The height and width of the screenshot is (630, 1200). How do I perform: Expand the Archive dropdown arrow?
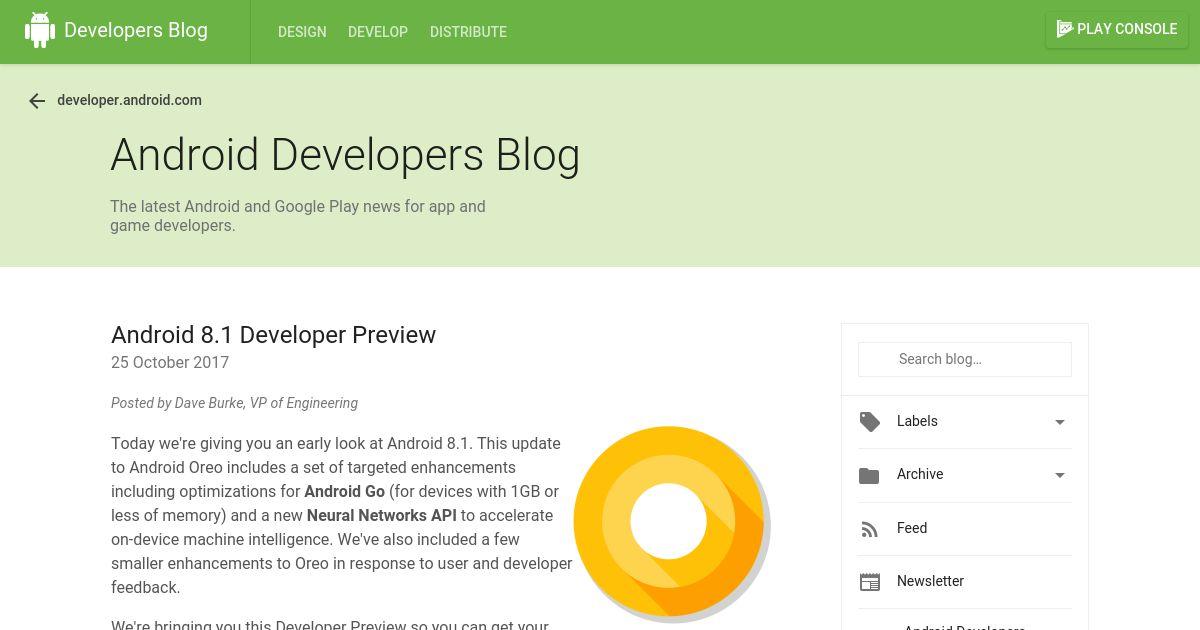[1060, 475]
